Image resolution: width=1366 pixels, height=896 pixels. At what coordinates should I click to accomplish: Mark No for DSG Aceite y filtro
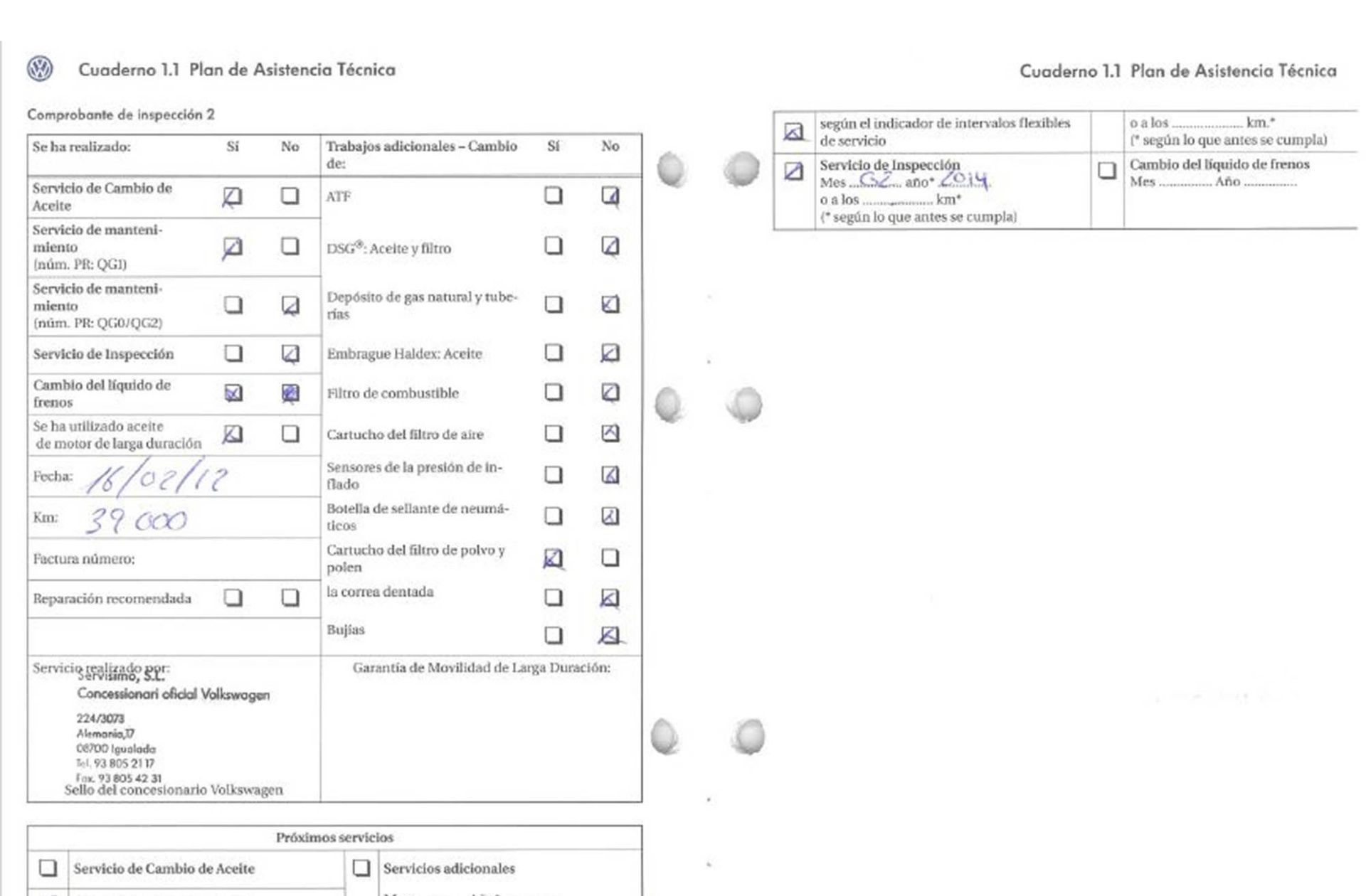pyautogui.click(x=610, y=246)
